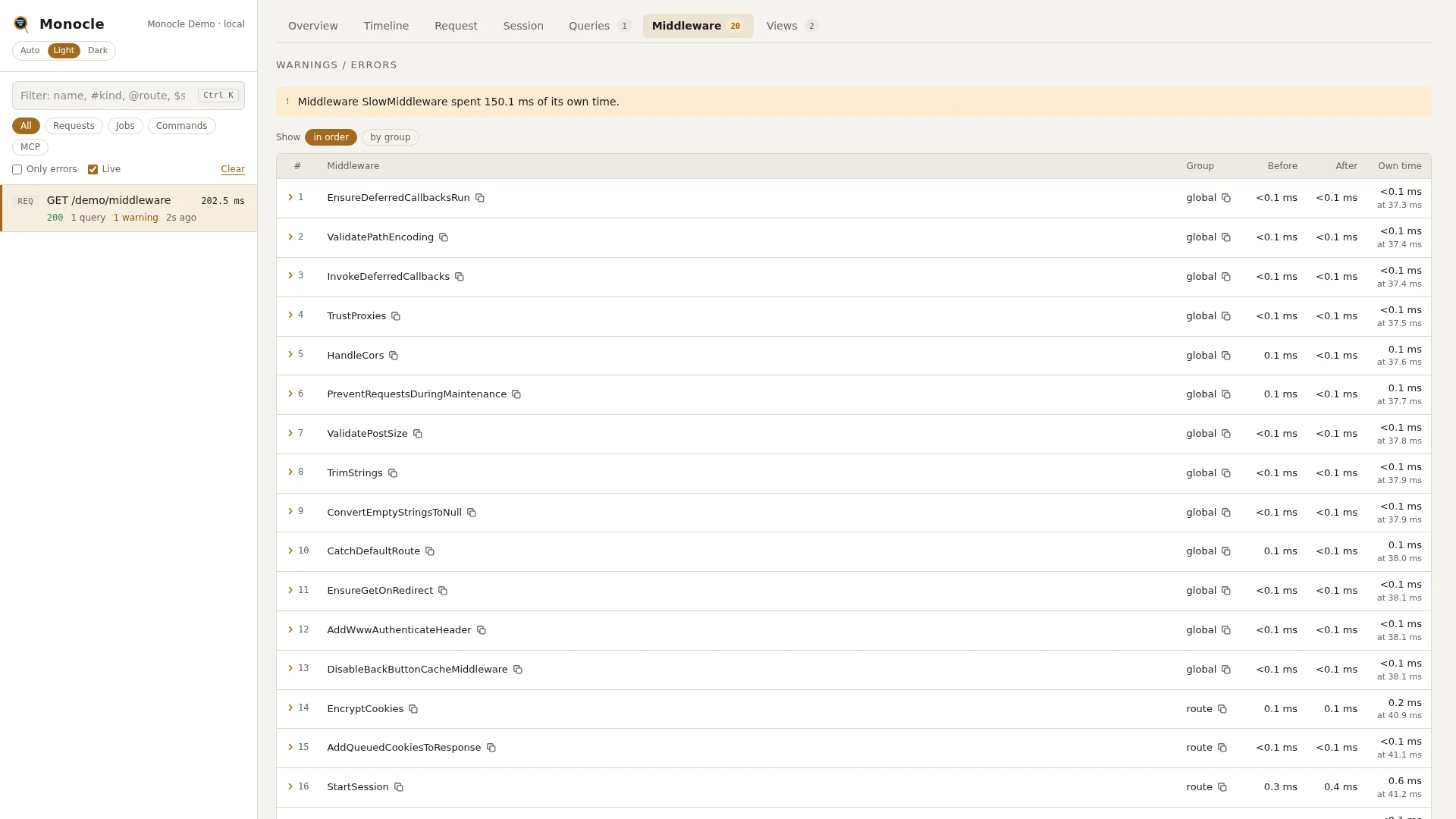
Task: Expand row 4 TrustProxies
Action: pyautogui.click(x=290, y=315)
